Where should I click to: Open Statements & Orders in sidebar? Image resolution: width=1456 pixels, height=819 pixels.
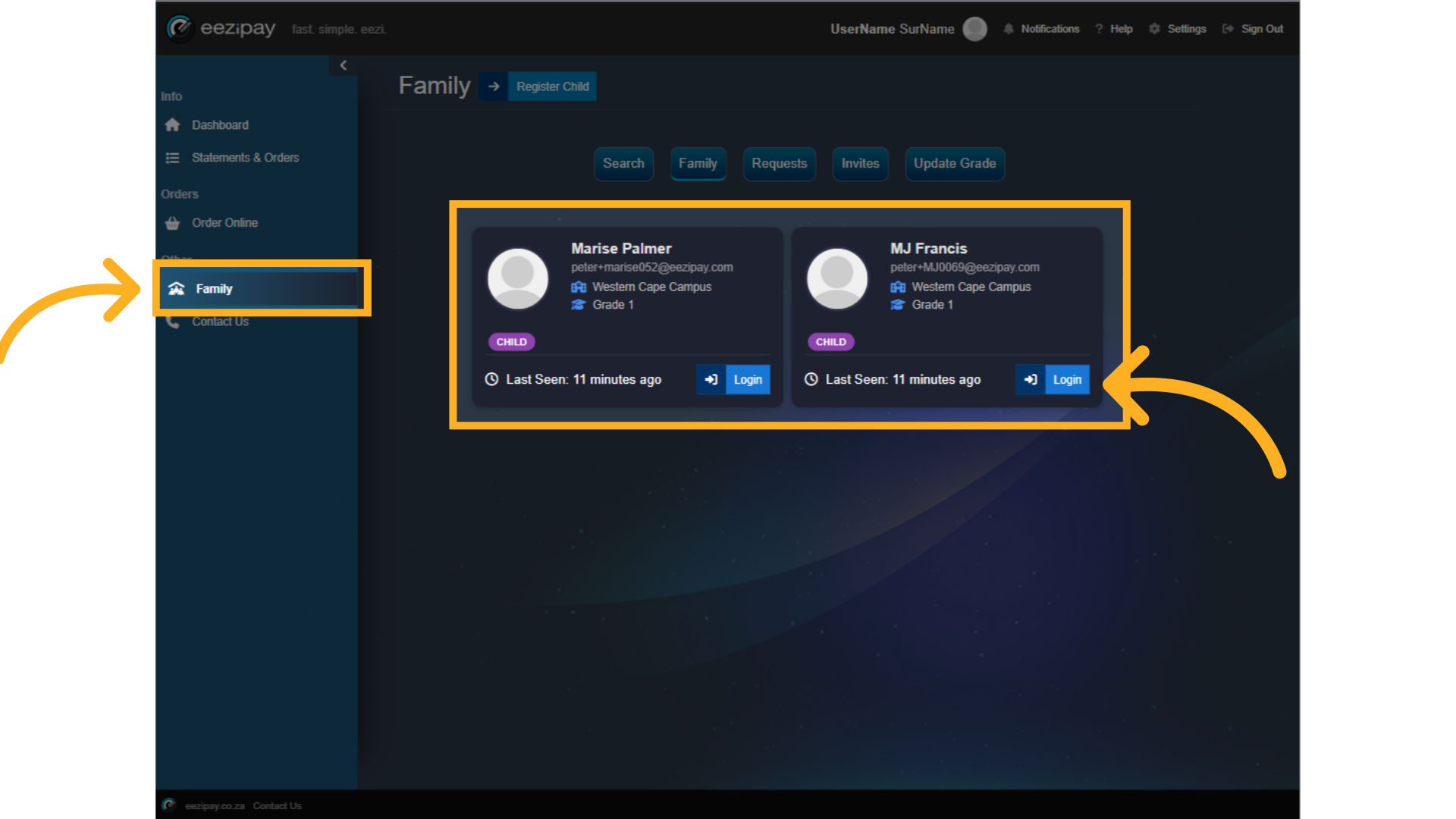245,158
